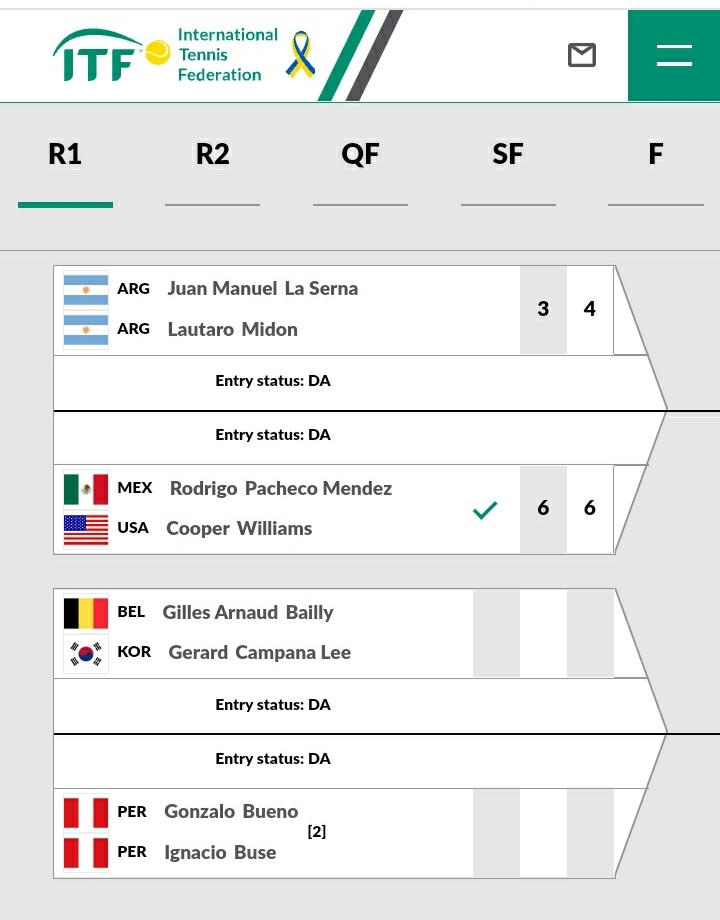Click the green winner checkmark
Screen dimensions: 720x920
tap(485, 510)
